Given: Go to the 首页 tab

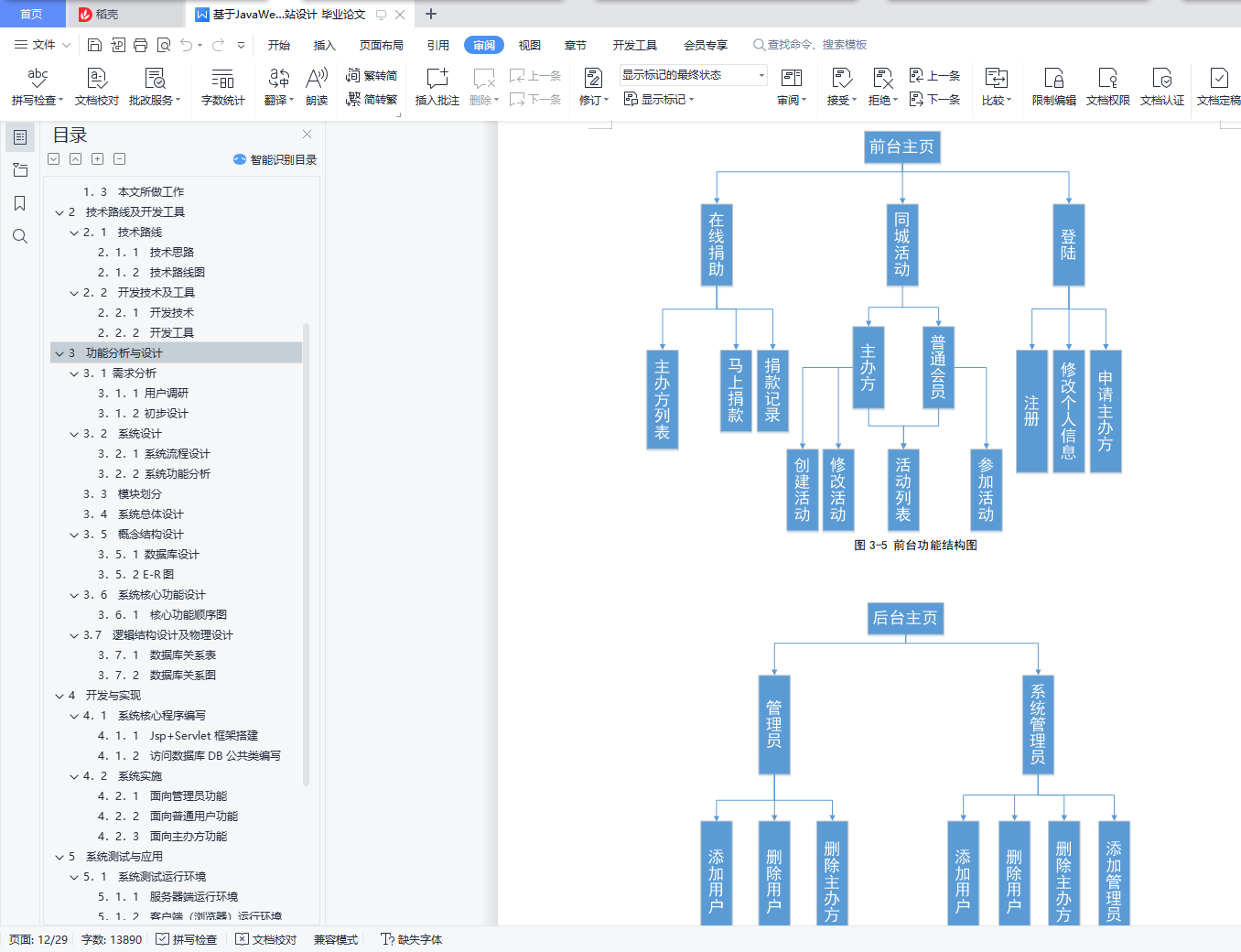Looking at the screenshot, I should pyautogui.click(x=32, y=14).
